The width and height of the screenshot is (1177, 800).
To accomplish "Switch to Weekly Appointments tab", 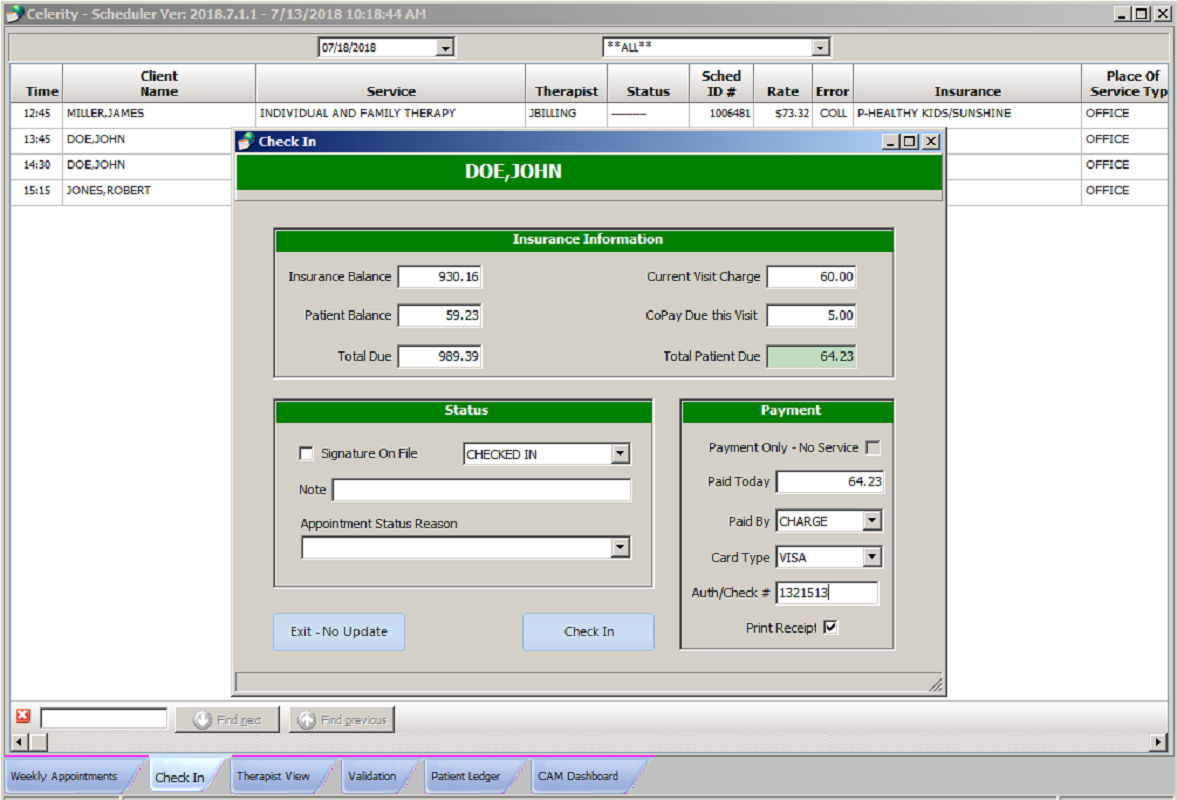I will [65, 776].
